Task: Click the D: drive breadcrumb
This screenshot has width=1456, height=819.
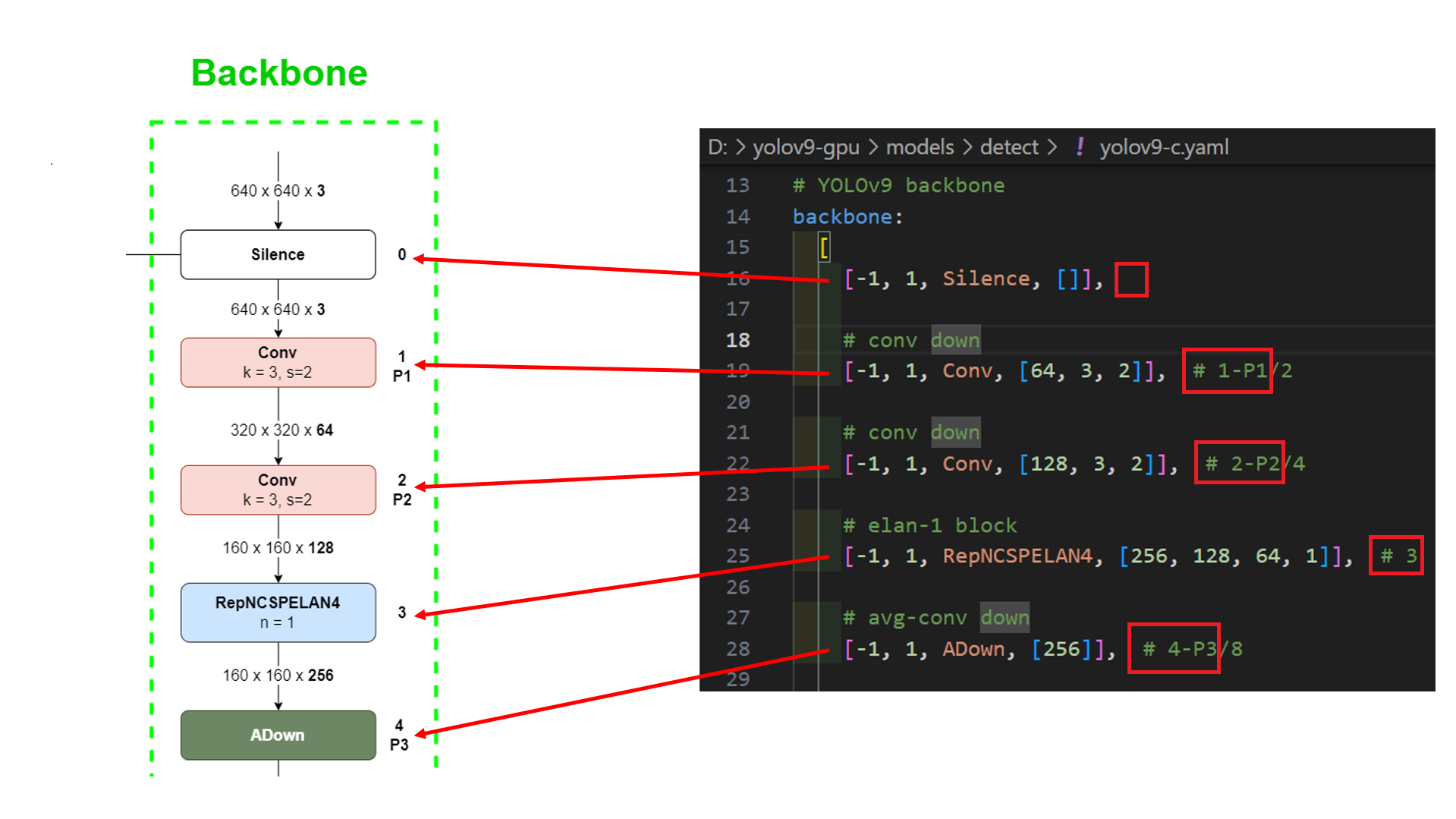Action: [x=717, y=147]
